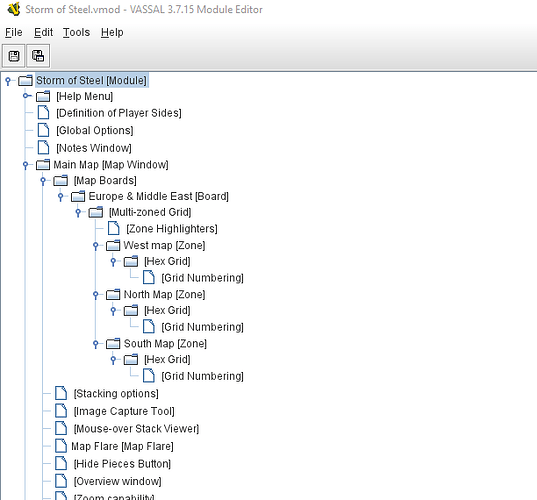
Task: Open the File menu
Action: pos(14,32)
